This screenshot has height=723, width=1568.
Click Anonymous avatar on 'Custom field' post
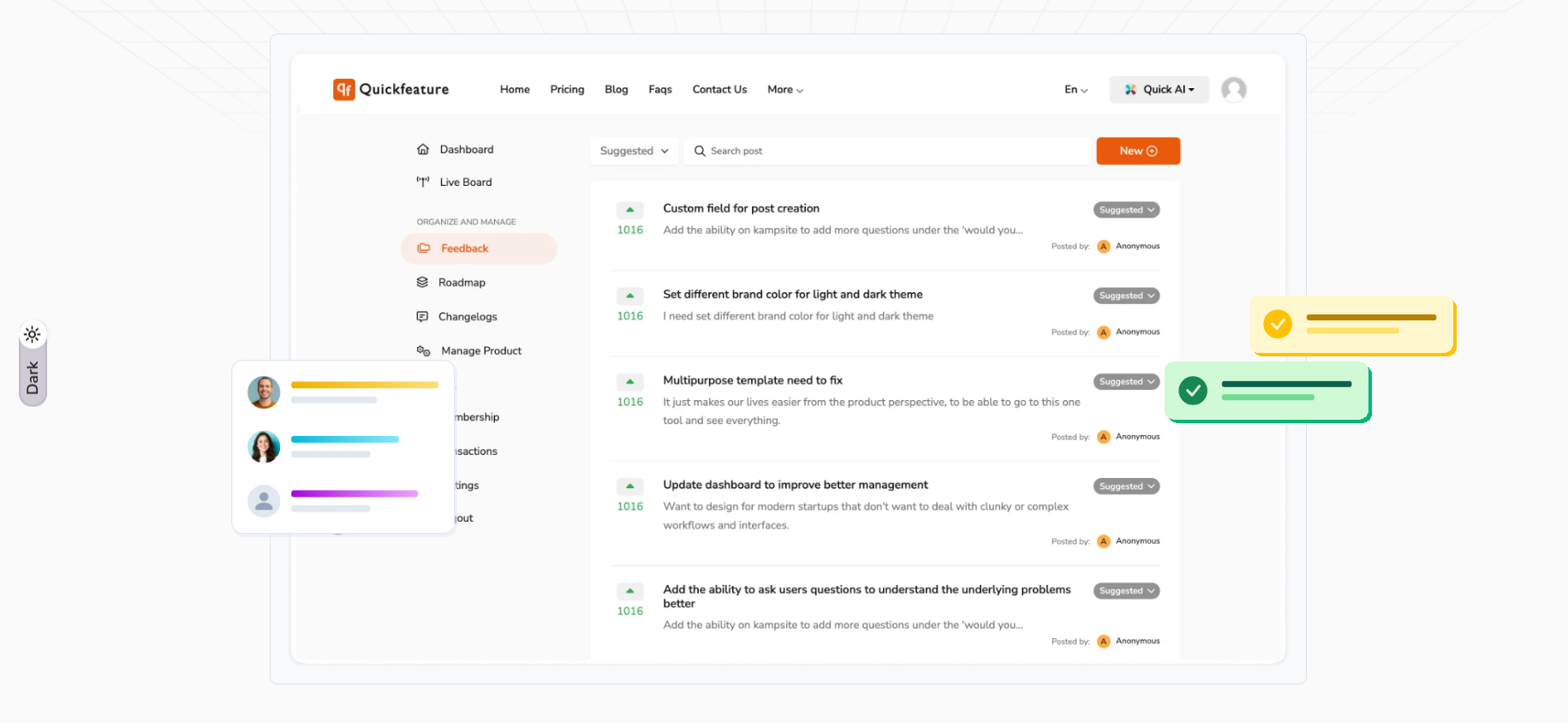tap(1104, 246)
